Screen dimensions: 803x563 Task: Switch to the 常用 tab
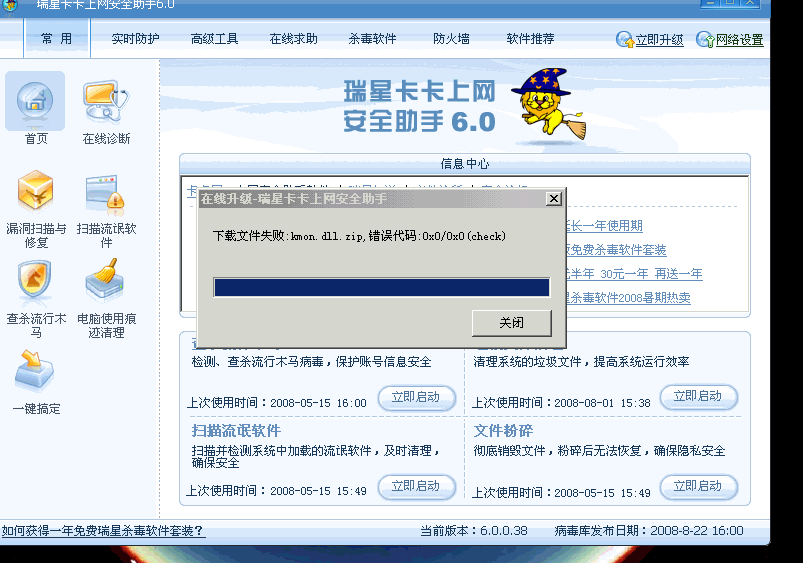[x=56, y=38]
